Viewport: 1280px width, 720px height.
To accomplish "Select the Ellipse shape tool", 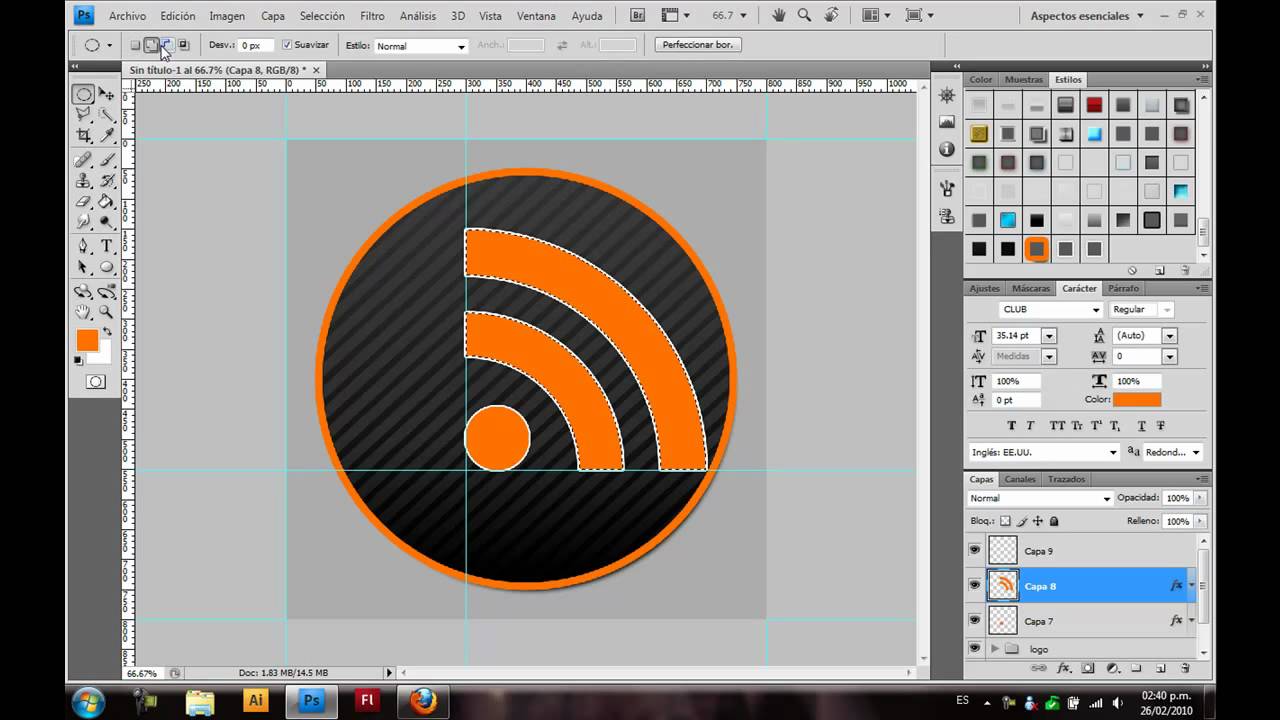I will (106, 267).
